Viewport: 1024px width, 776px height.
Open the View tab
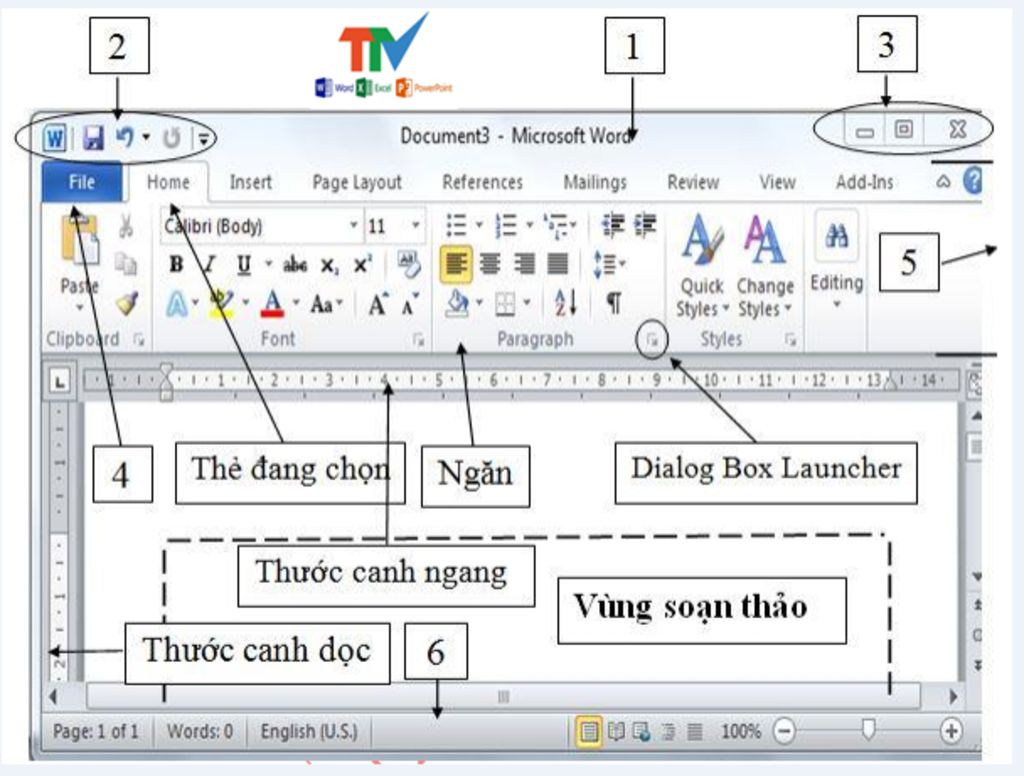click(777, 182)
